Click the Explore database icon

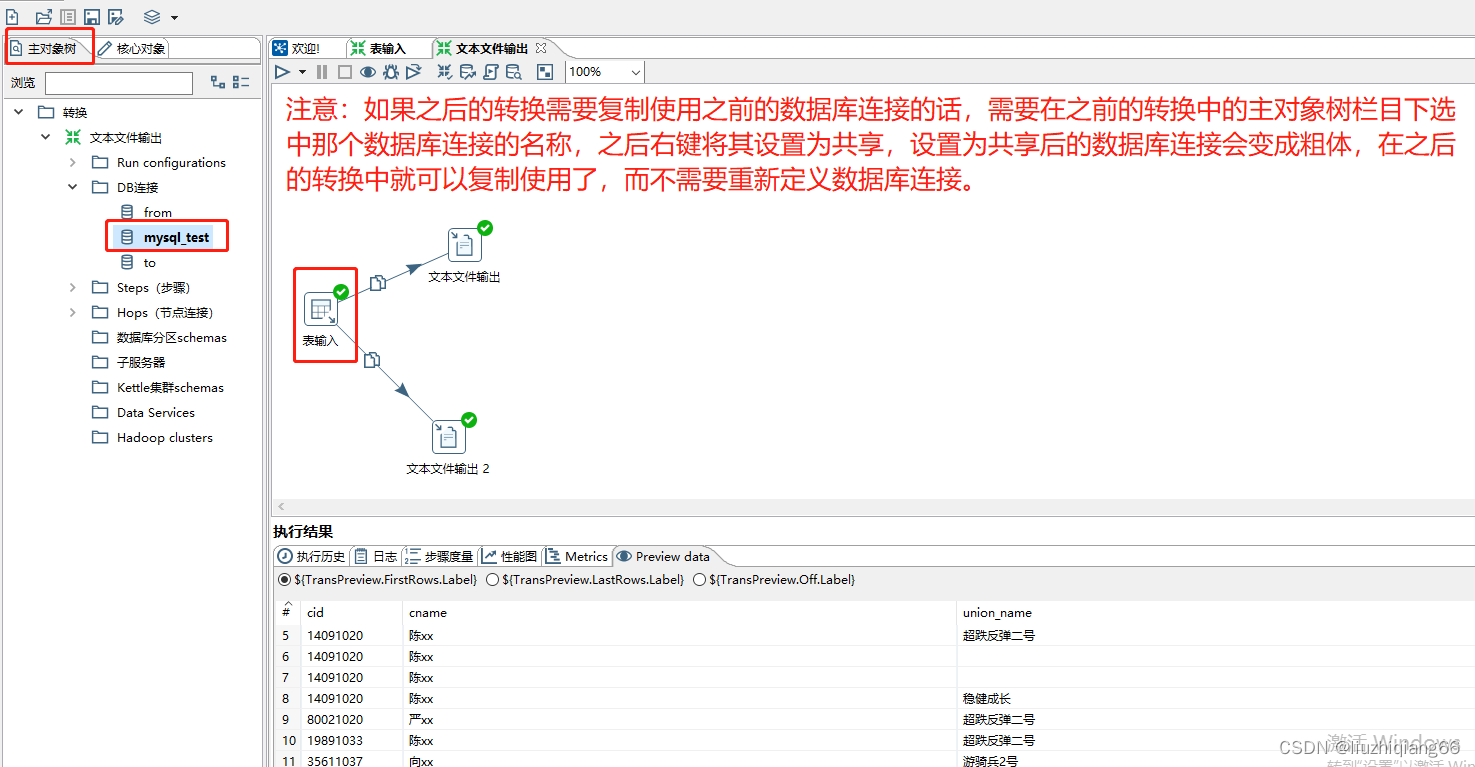[x=514, y=72]
